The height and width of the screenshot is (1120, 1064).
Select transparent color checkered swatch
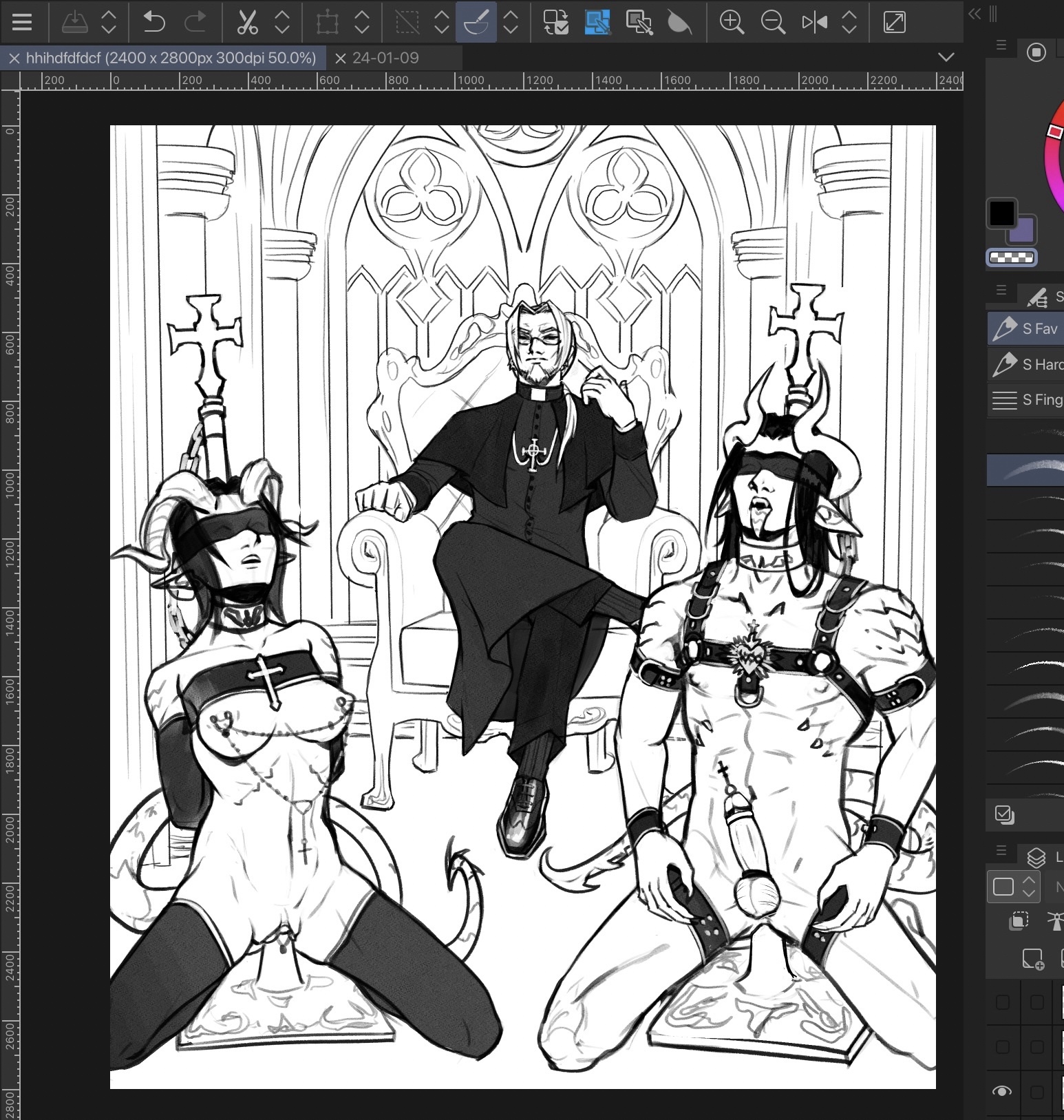pos(1011,257)
